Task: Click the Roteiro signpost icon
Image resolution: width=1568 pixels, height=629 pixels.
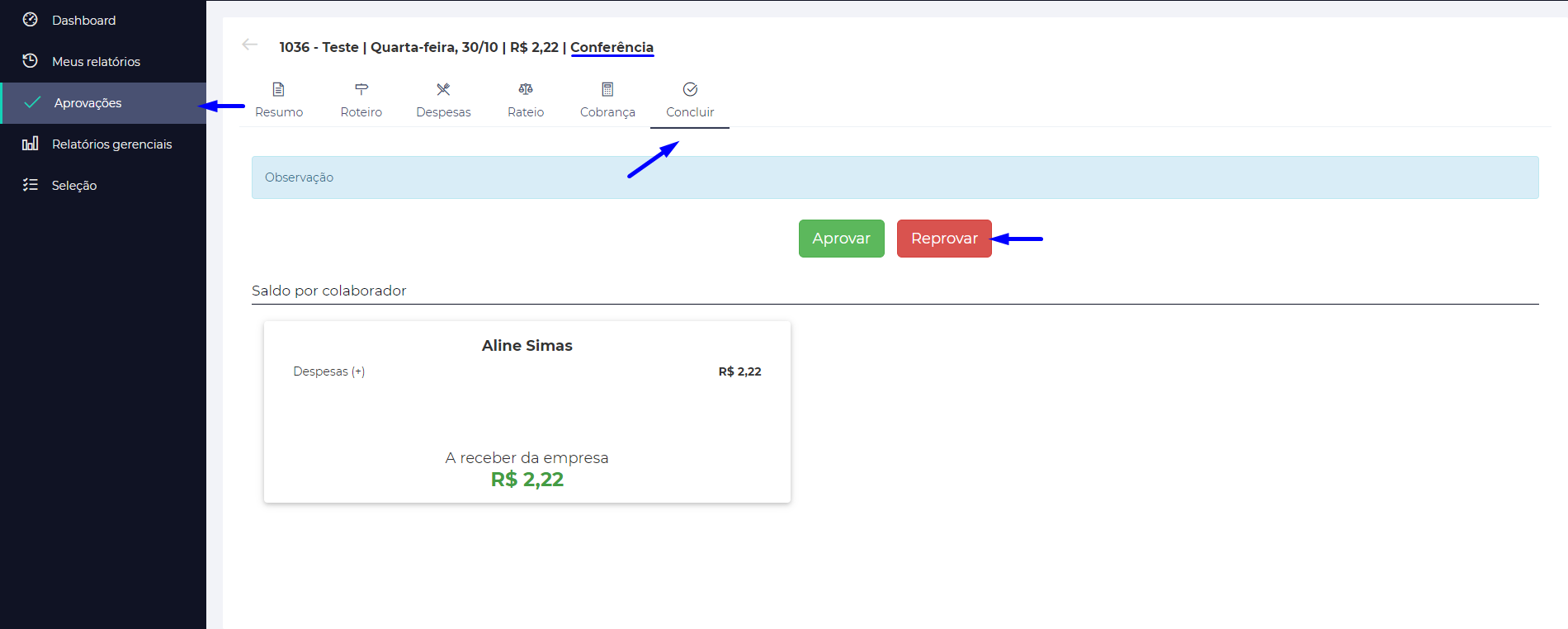Action: (361, 89)
